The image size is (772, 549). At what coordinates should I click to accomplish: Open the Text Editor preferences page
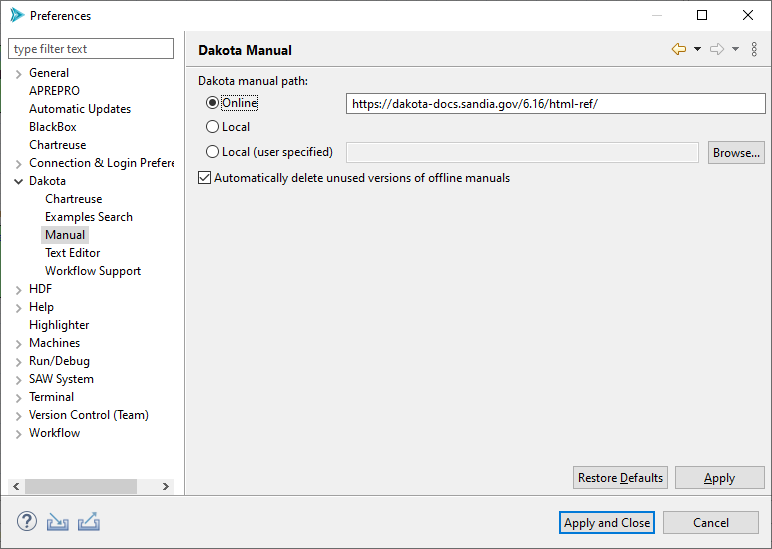click(x=72, y=253)
